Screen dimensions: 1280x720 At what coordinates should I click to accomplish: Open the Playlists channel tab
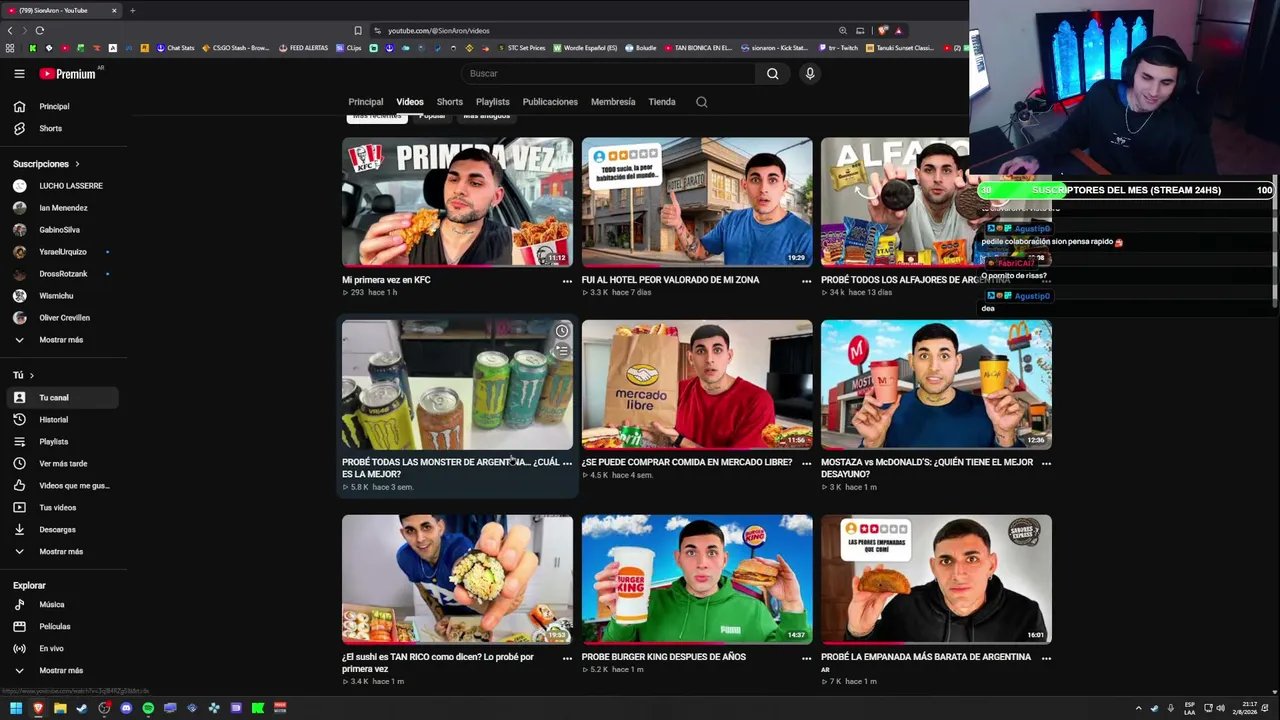click(492, 102)
